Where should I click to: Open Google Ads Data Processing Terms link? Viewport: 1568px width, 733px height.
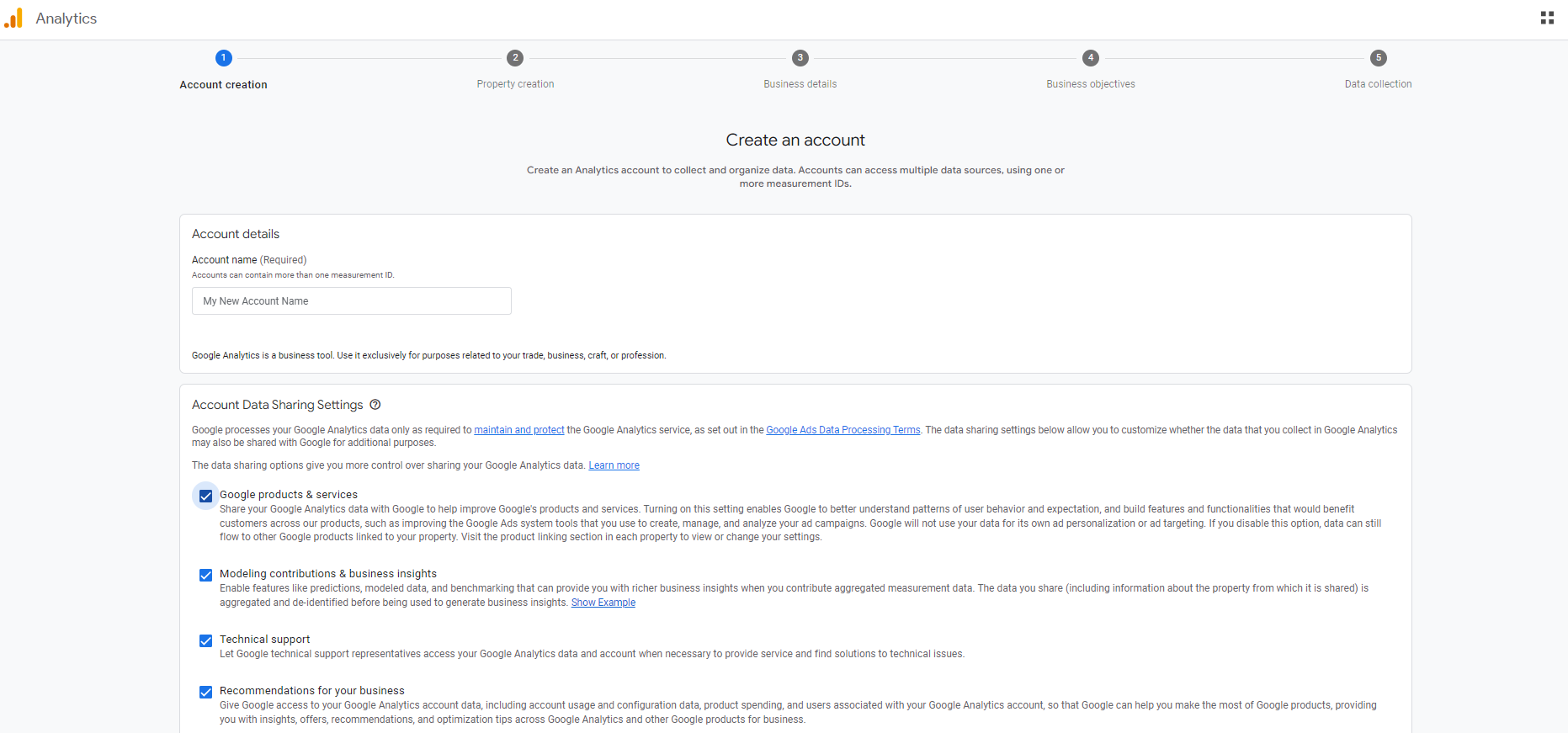pos(843,430)
